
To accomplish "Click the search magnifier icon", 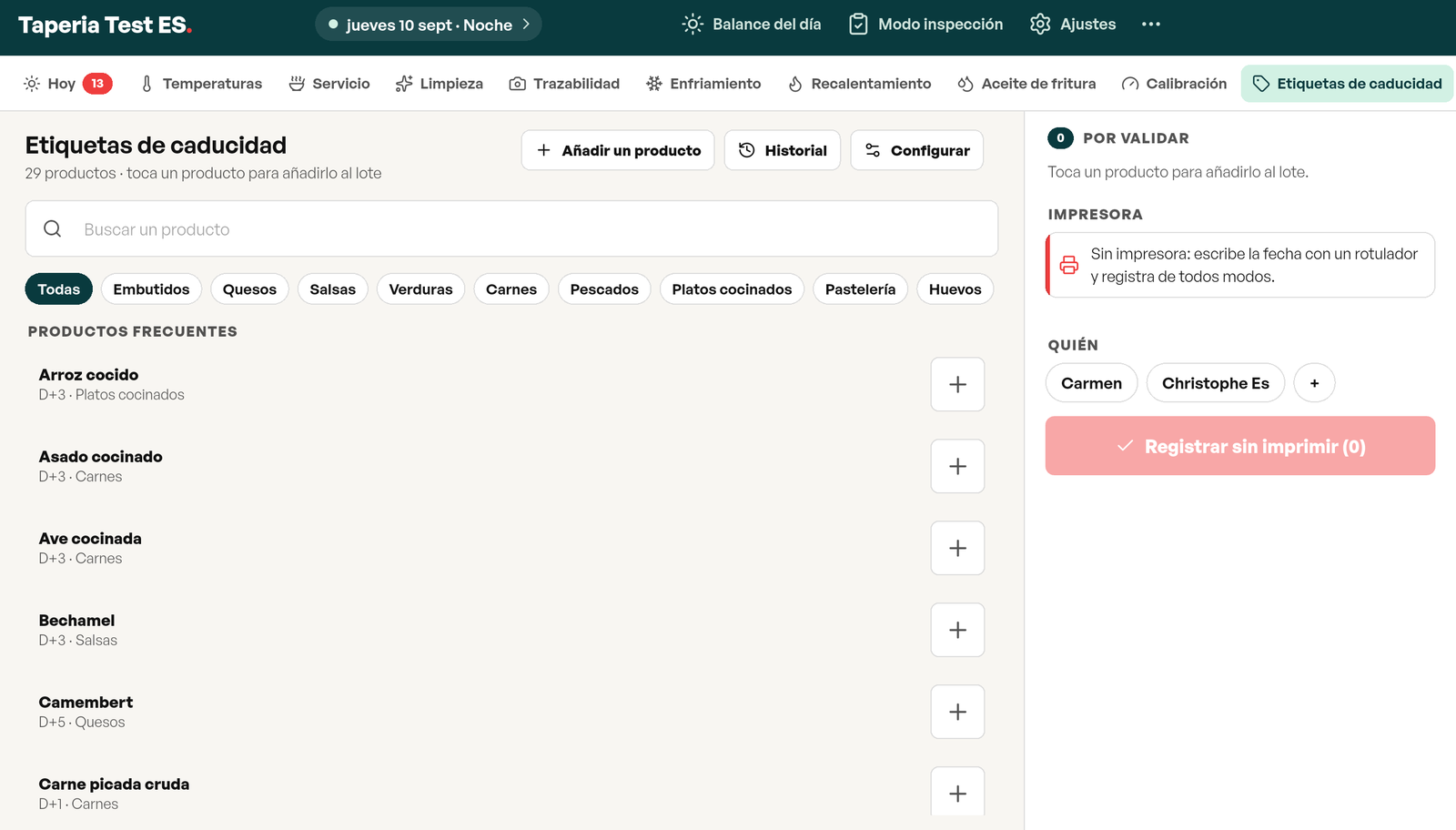I will 53,229.
